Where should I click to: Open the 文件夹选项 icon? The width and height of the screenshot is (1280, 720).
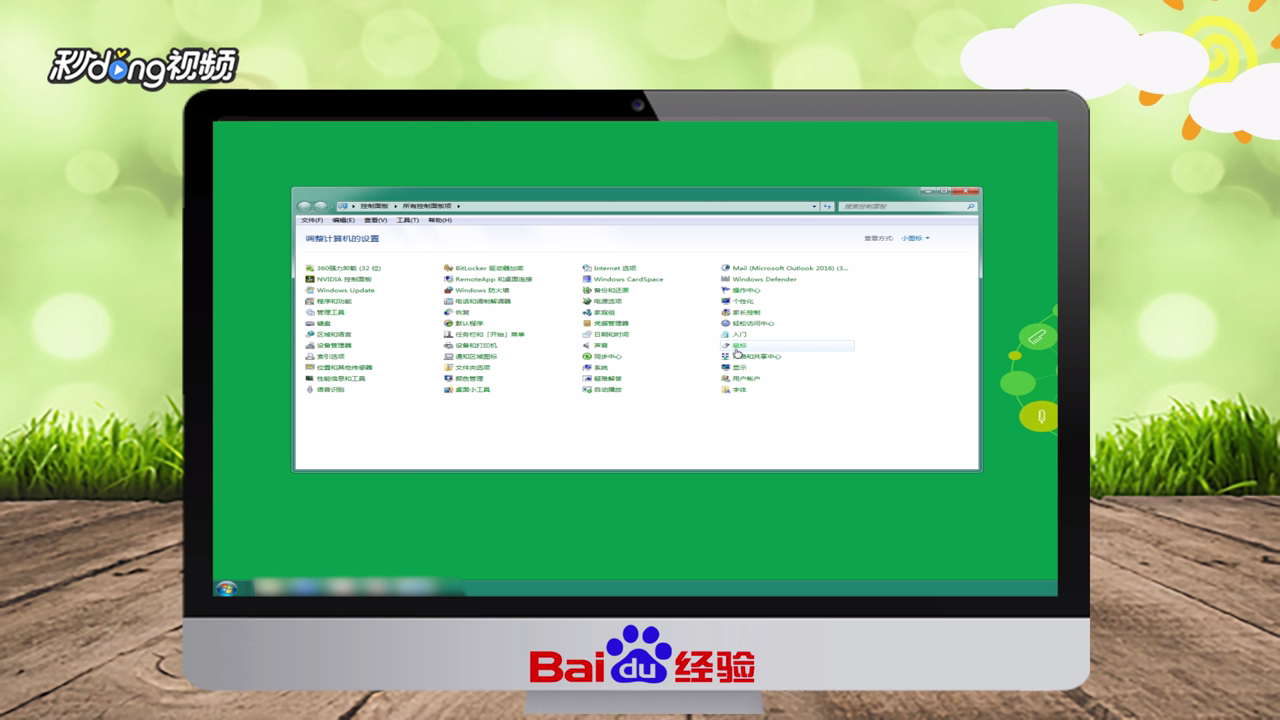449,367
